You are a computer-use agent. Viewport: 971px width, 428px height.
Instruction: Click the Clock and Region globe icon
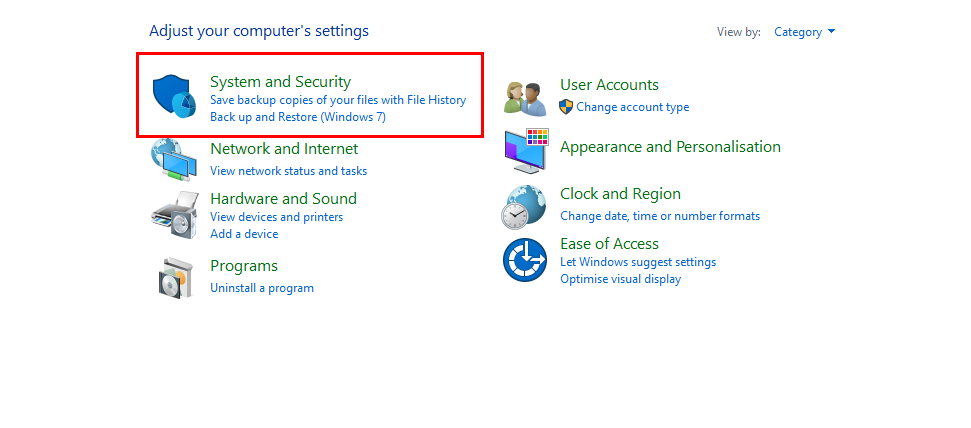(525, 206)
